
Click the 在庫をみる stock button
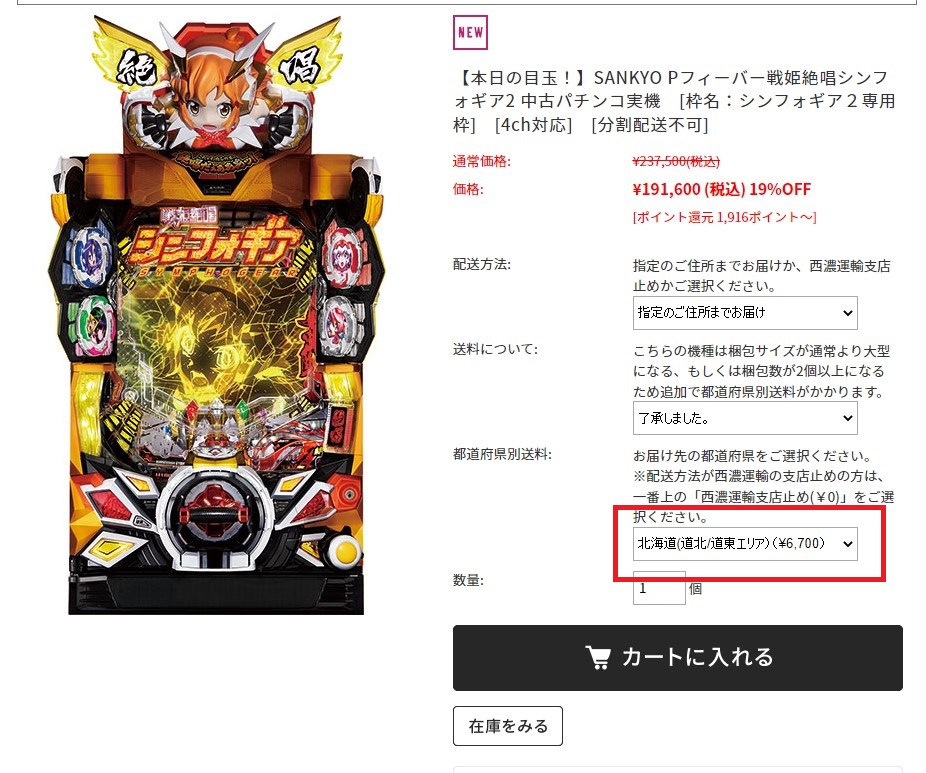(x=507, y=726)
